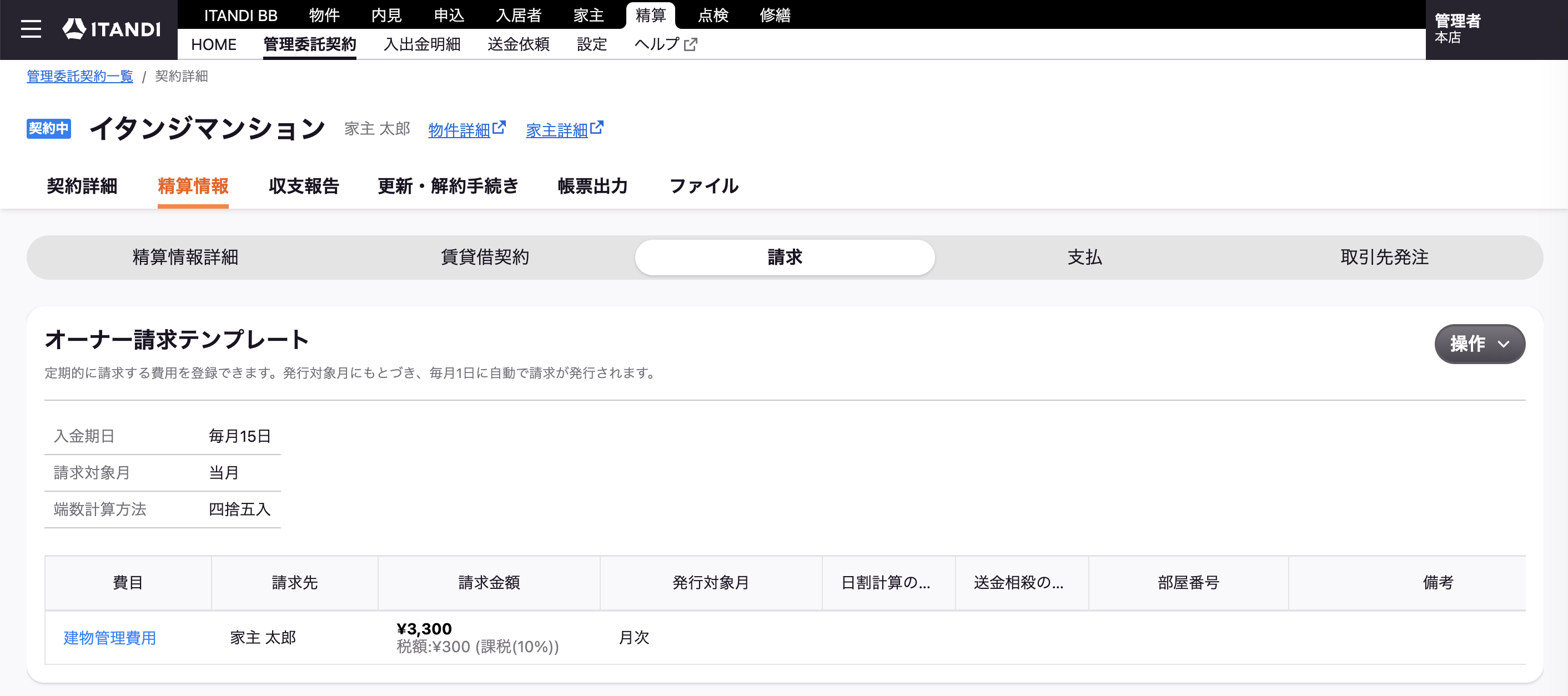Image resolution: width=1568 pixels, height=696 pixels.
Task: Click the ITANDI logo
Action: coord(112,29)
